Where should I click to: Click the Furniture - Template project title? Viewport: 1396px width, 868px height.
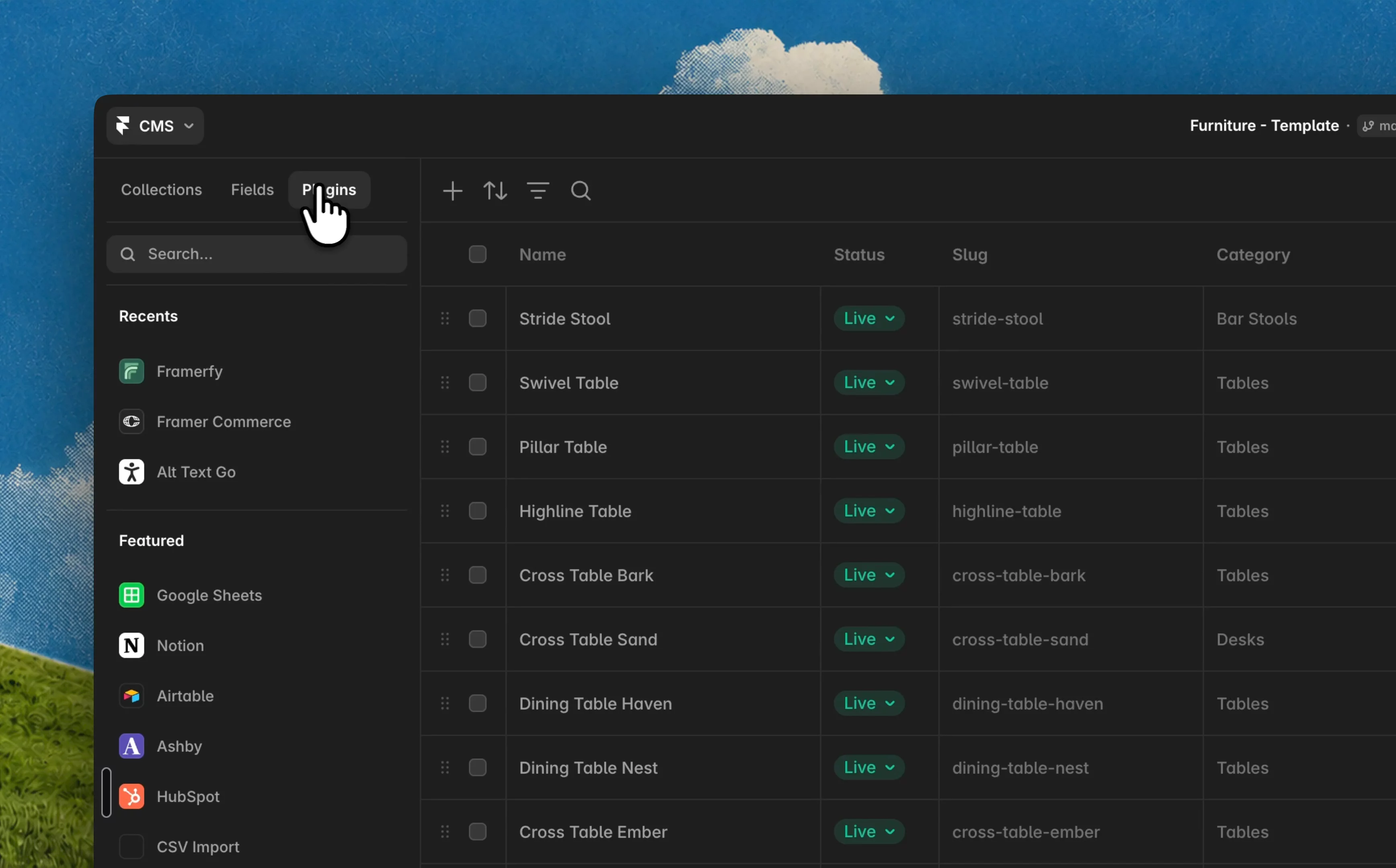(1264, 126)
